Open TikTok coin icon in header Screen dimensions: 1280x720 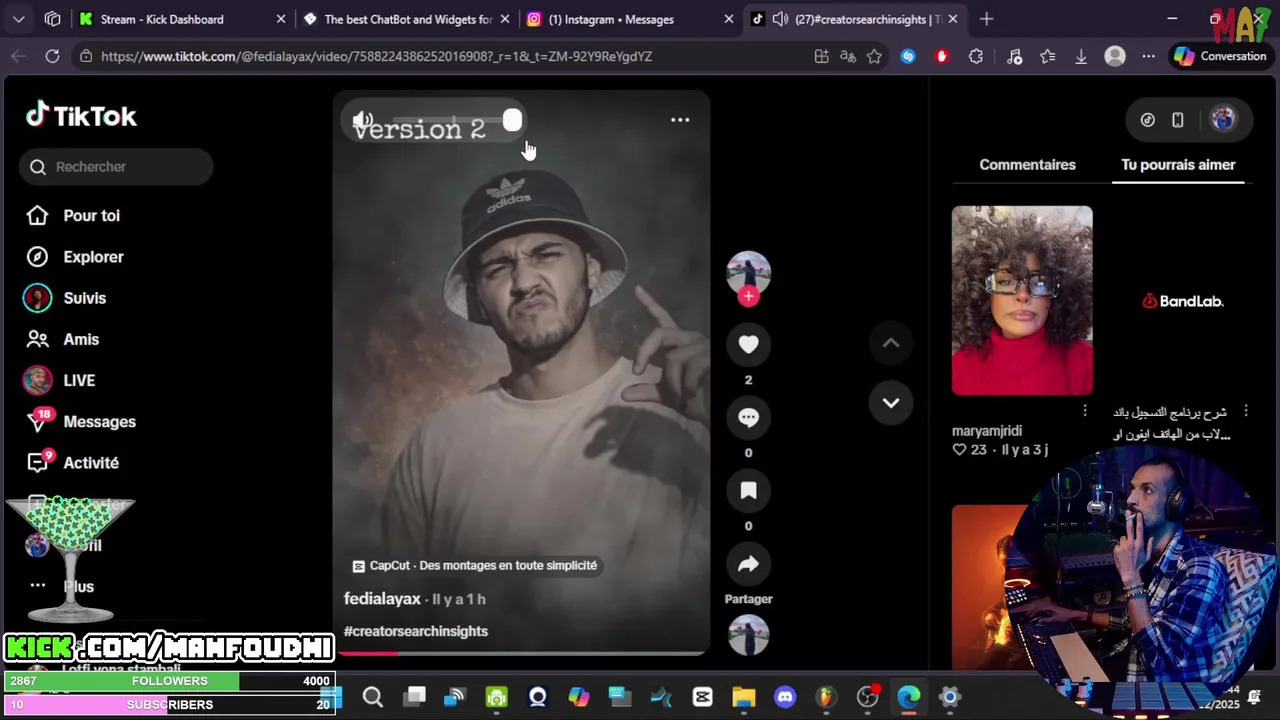pyautogui.click(x=1148, y=120)
